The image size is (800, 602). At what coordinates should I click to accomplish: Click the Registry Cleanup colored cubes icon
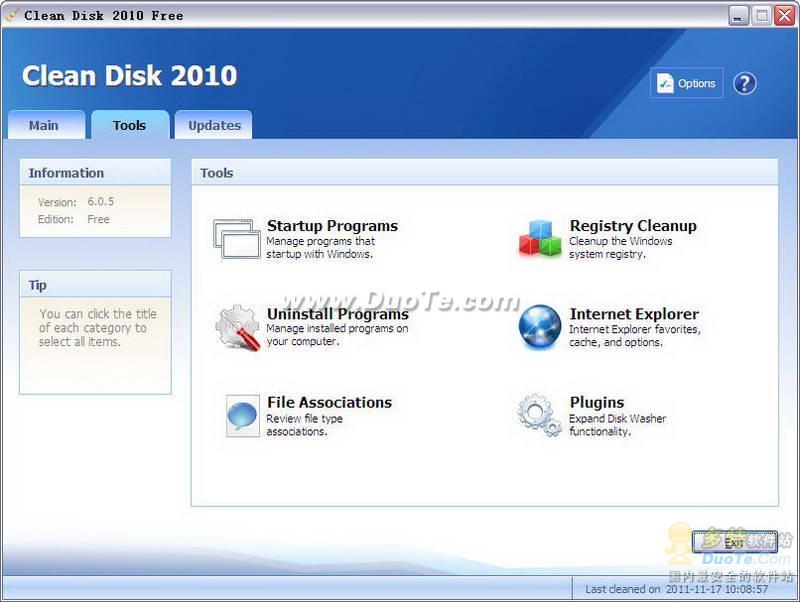(540, 238)
